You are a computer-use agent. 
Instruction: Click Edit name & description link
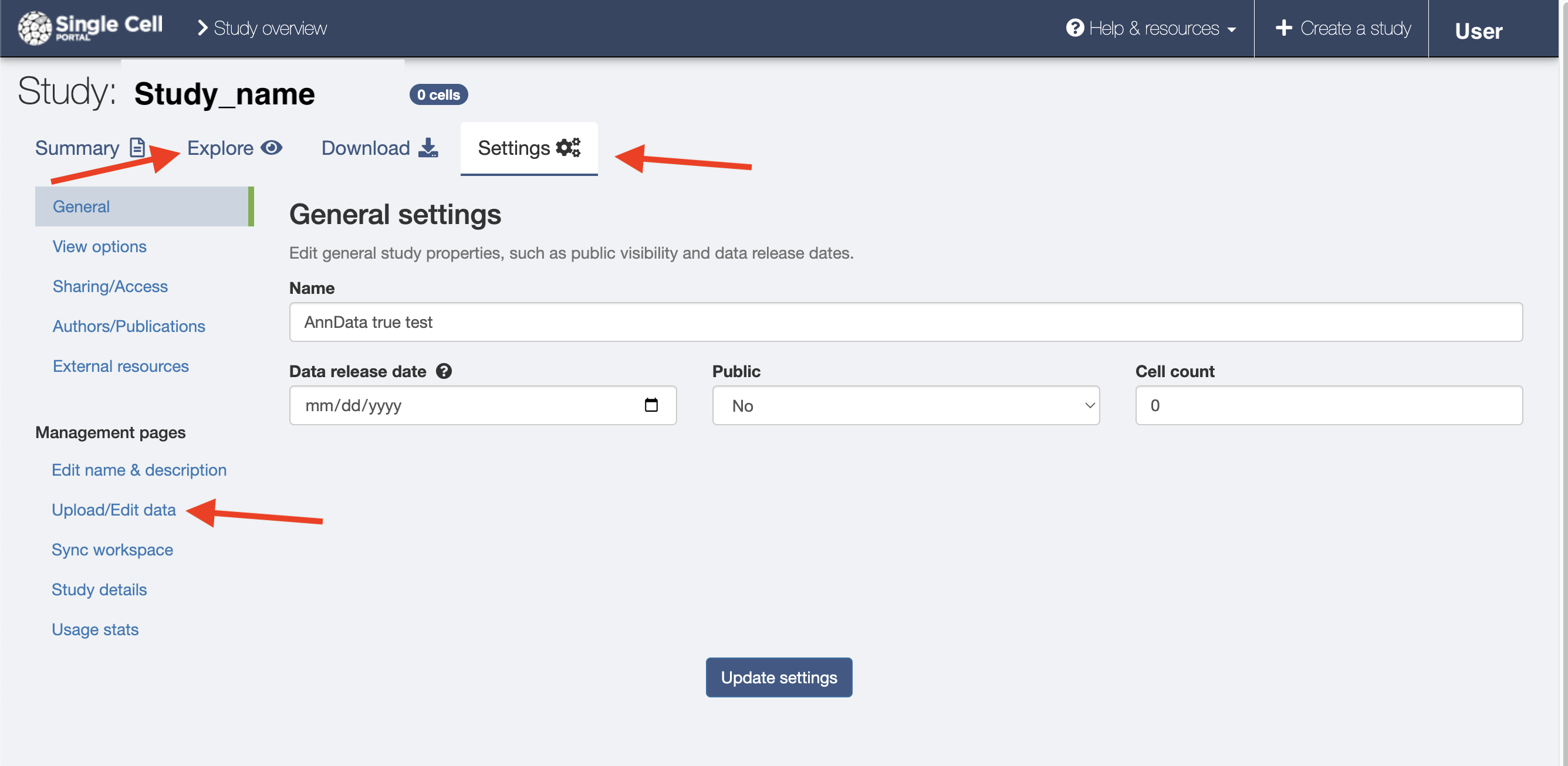click(x=139, y=469)
